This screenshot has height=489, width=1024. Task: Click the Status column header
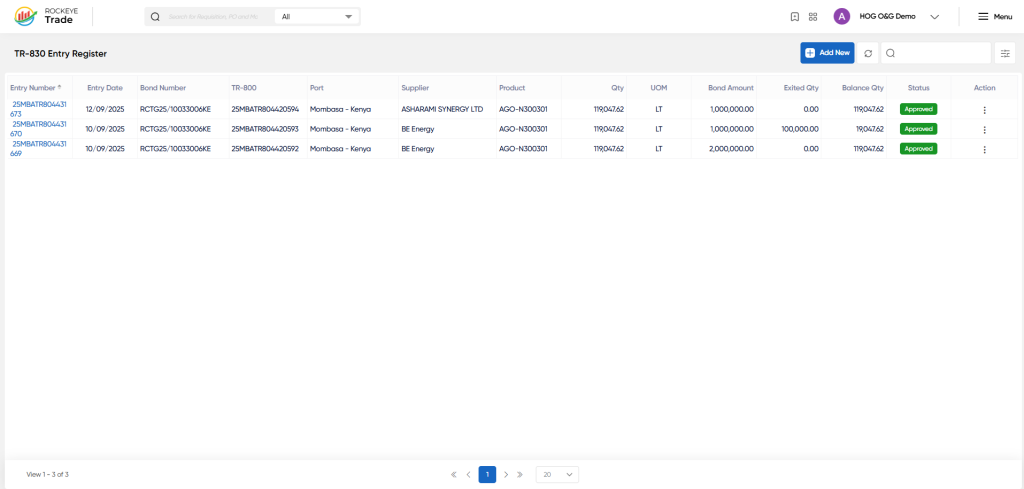pyautogui.click(x=918, y=87)
